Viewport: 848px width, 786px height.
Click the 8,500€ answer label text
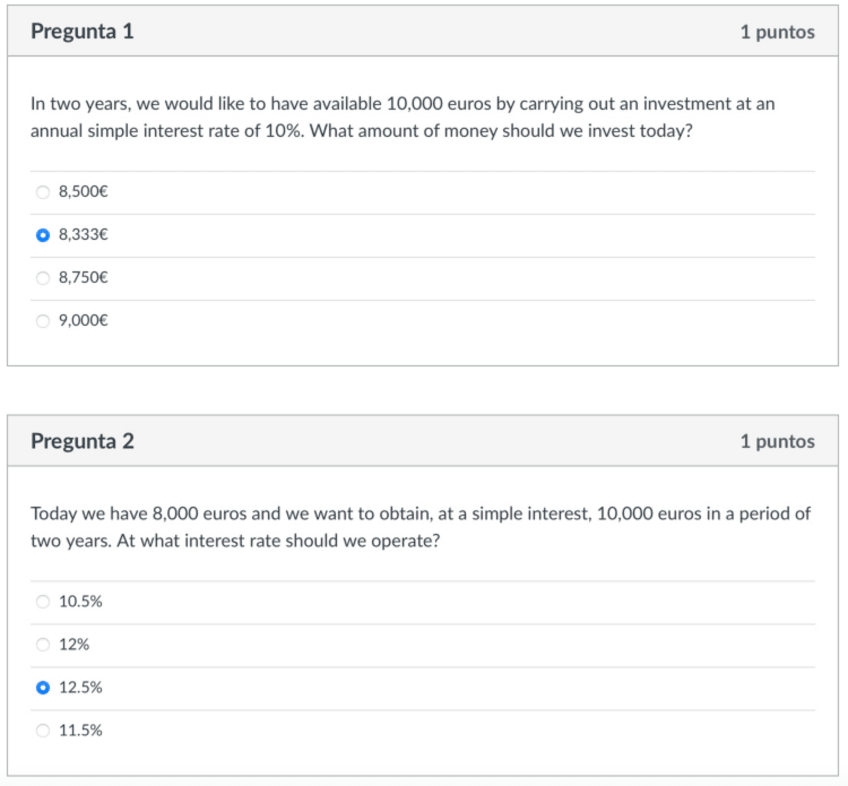(x=83, y=192)
